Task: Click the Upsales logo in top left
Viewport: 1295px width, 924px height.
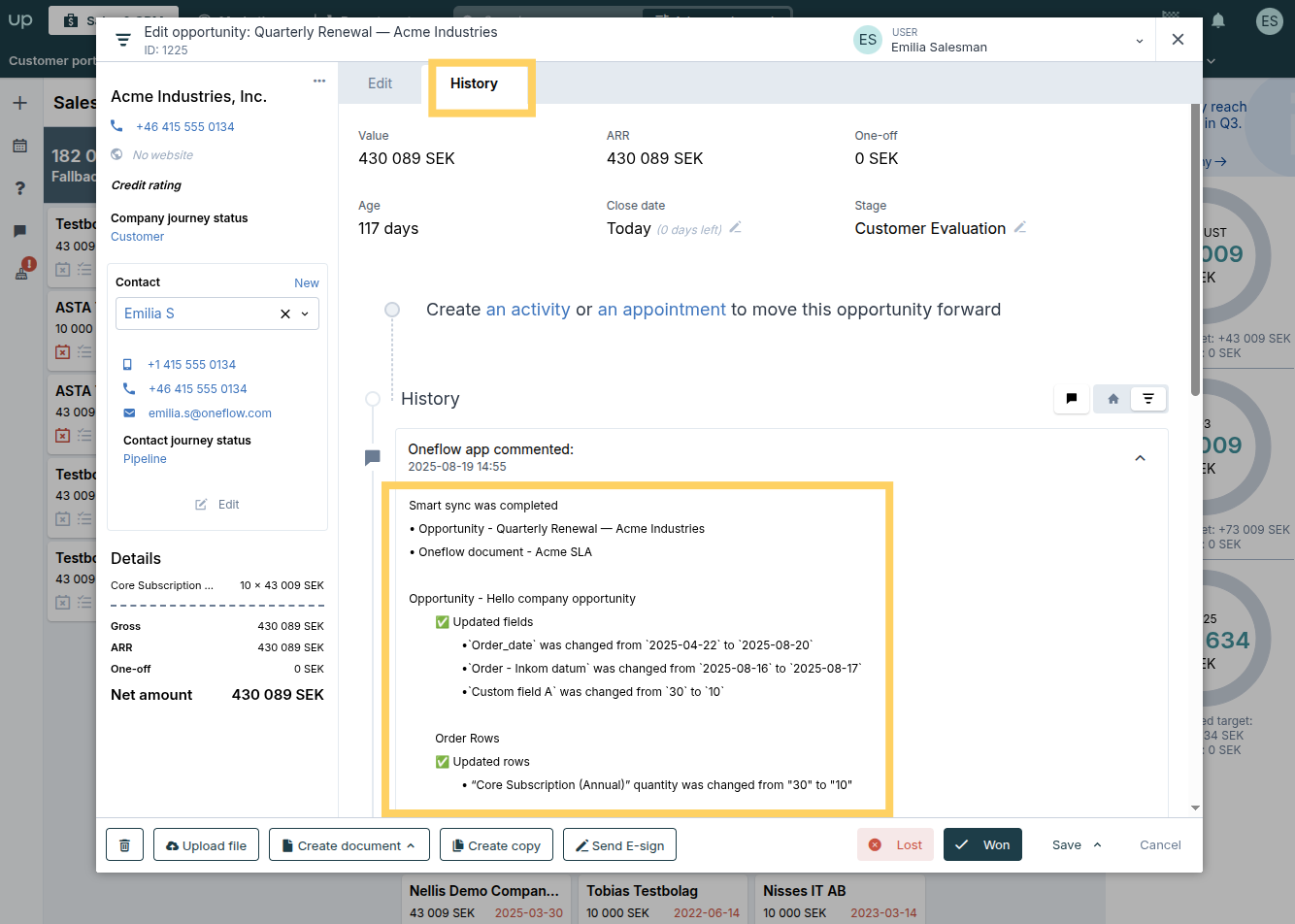Action: pos(20,20)
